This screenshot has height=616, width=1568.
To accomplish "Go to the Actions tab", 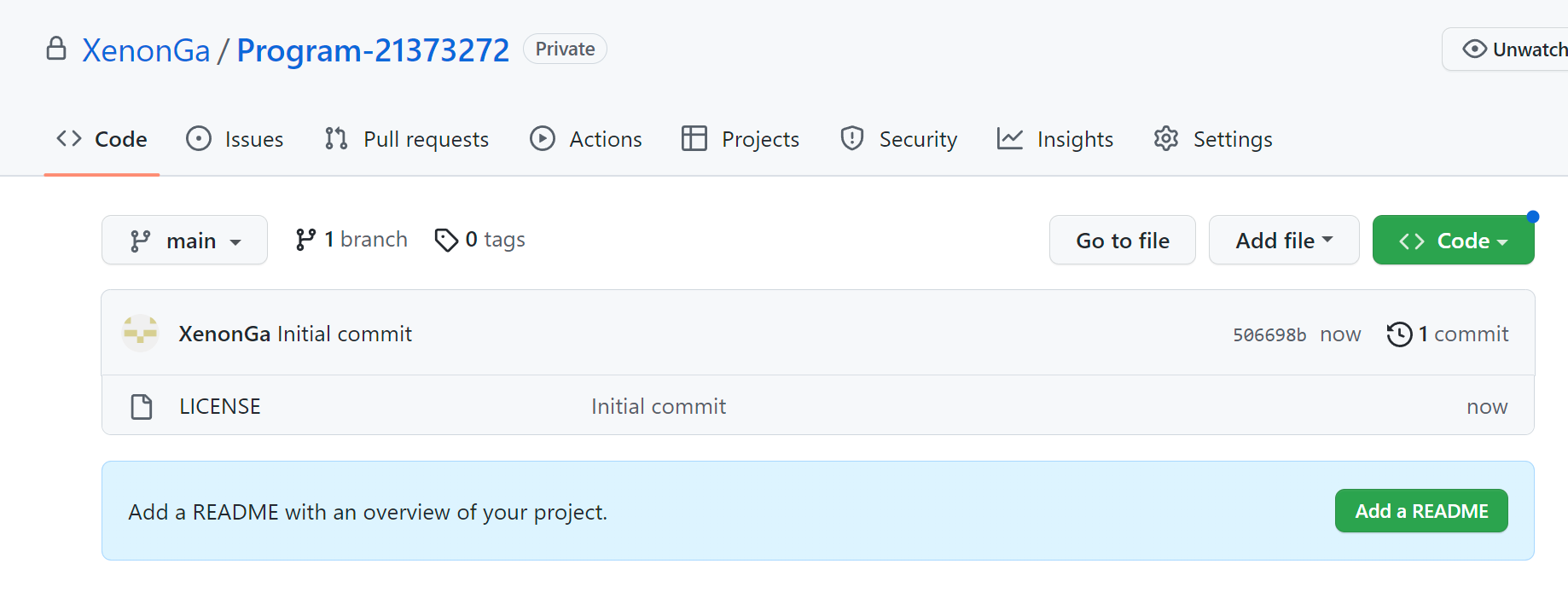I will [585, 139].
